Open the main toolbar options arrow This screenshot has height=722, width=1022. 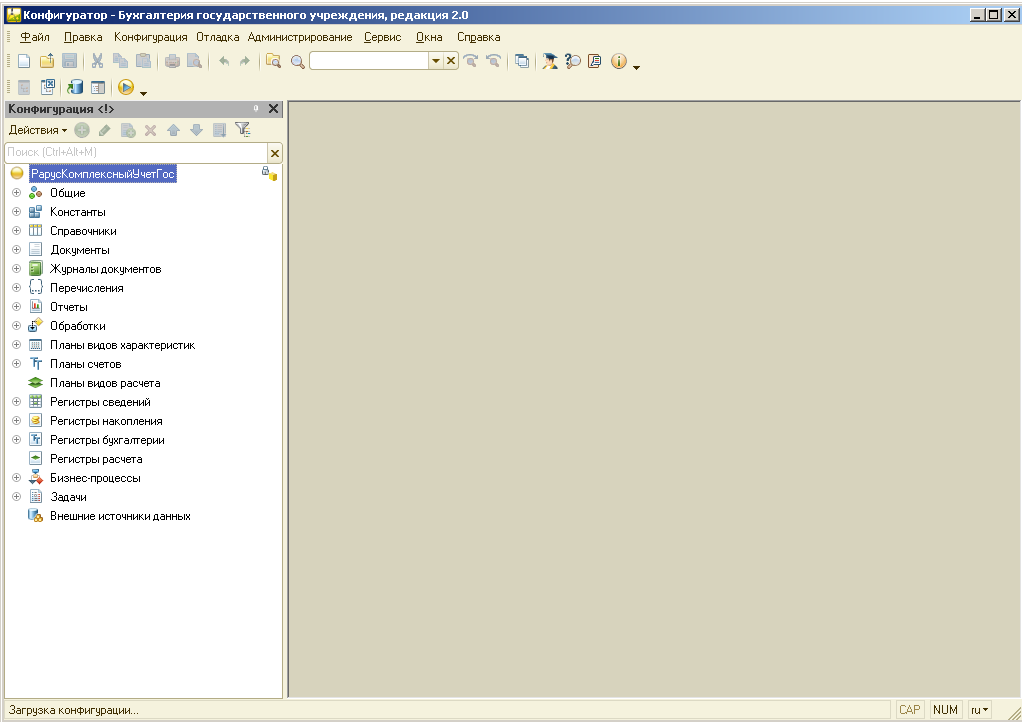[x=637, y=67]
